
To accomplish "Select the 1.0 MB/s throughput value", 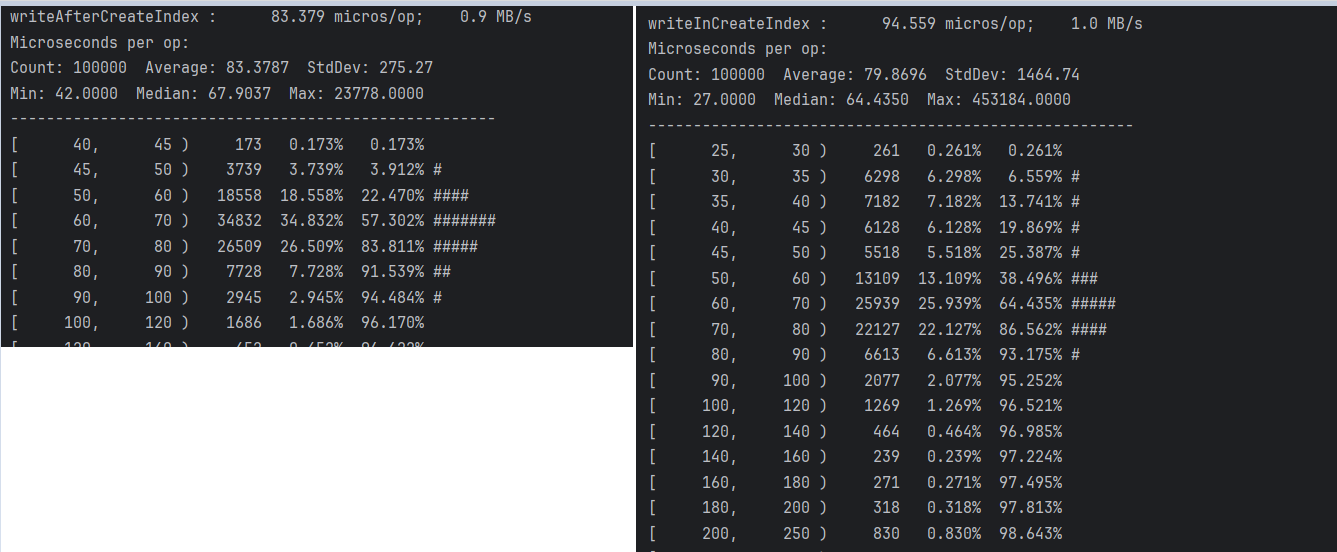I will click(1106, 24).
